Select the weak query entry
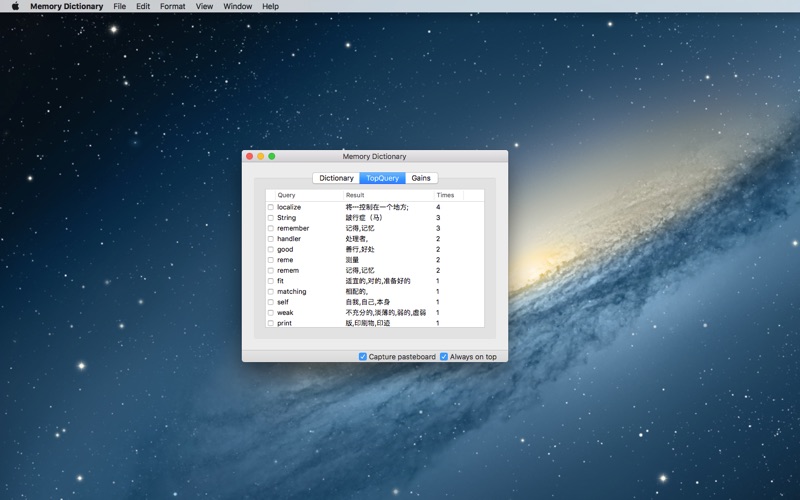This screenshot has height=500, width=800. [285, 313]
